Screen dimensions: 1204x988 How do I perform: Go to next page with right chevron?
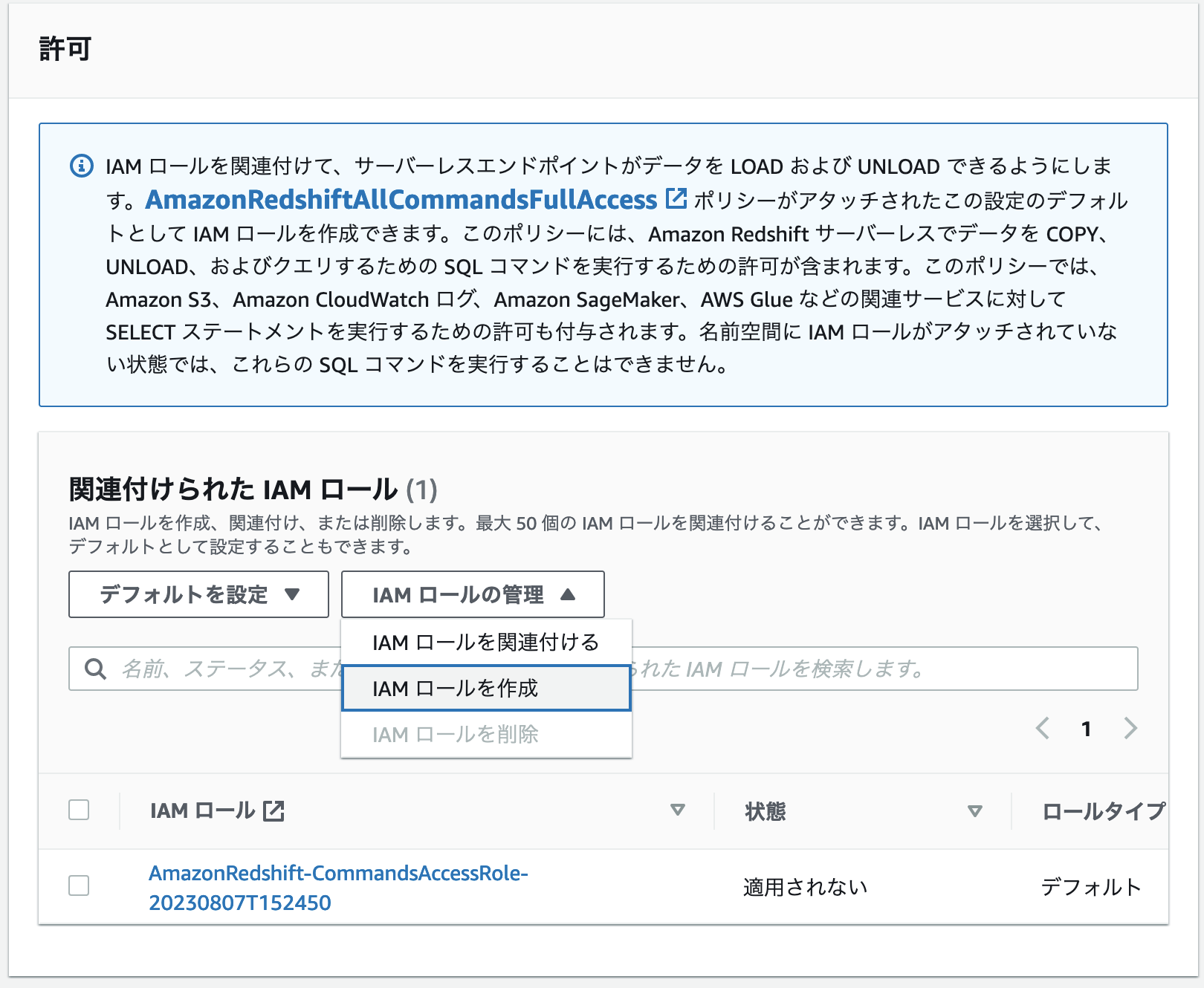[x=1130, y=728]
